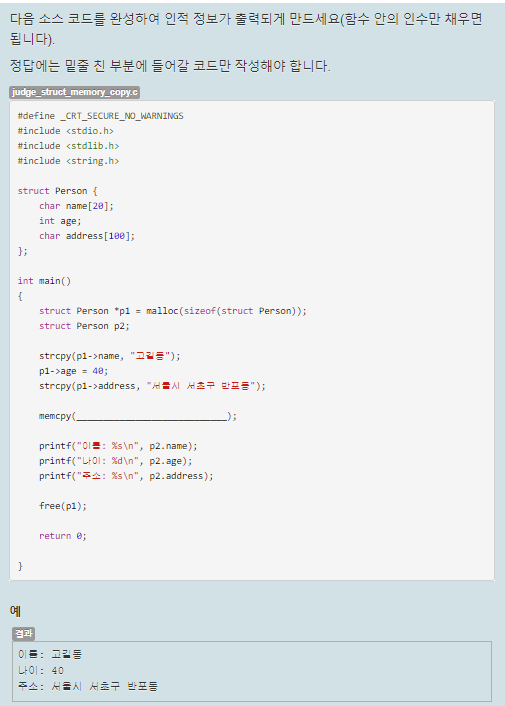The height and width of the screenshot is (706, 505).
Task: Click the judge_struct_memory_copy.c file label
Action: [74, 92]
